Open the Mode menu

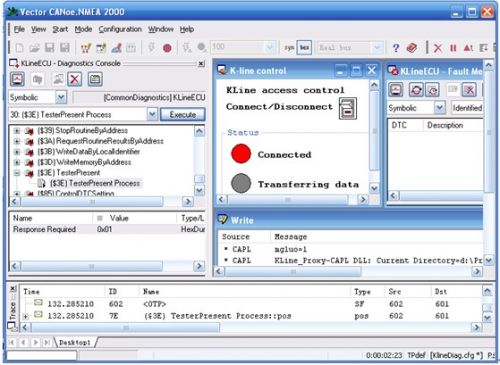(x=83, y=29)
